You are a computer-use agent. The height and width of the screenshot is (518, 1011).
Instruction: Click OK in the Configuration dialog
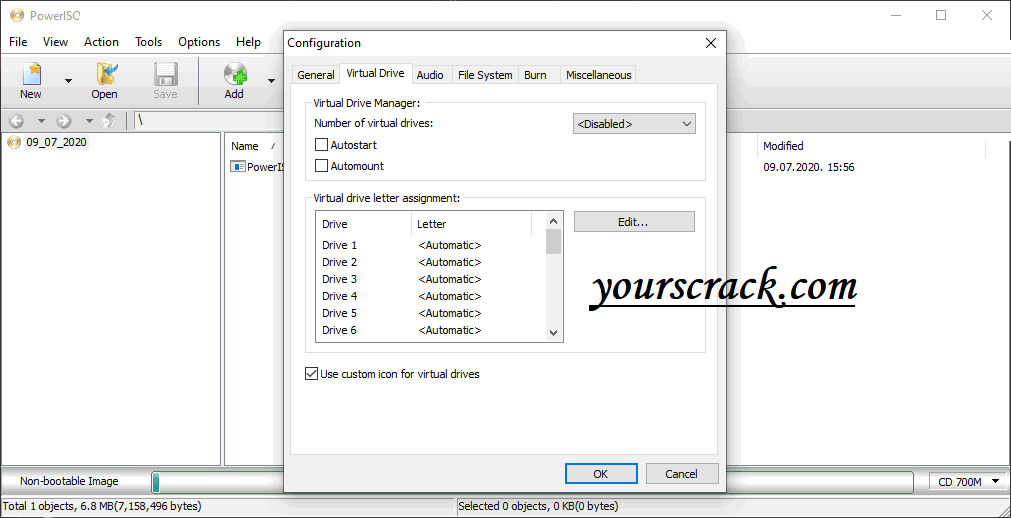tap(601, 473)
